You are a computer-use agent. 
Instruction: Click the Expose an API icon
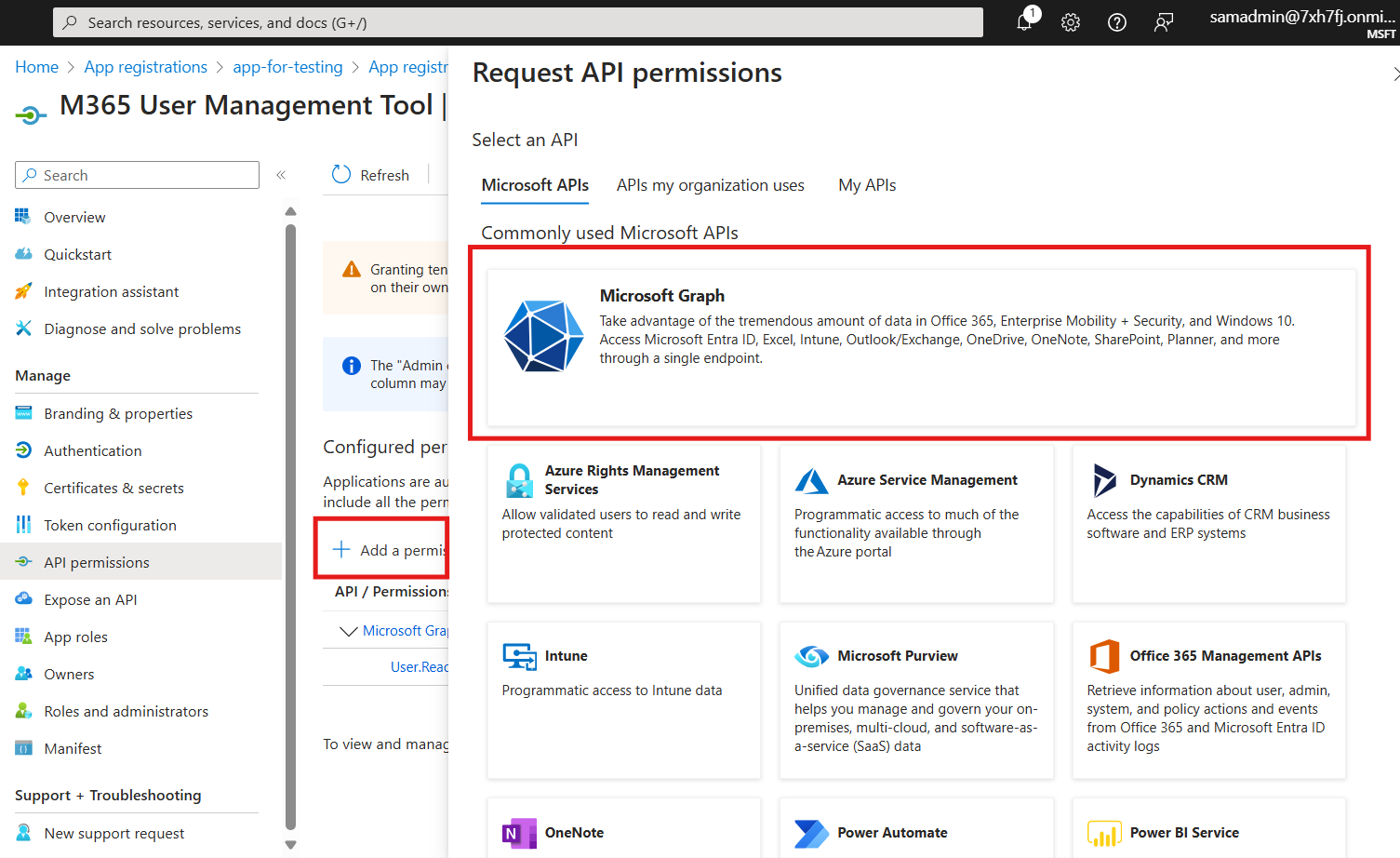pyautogui.click(x=23, y=598)
